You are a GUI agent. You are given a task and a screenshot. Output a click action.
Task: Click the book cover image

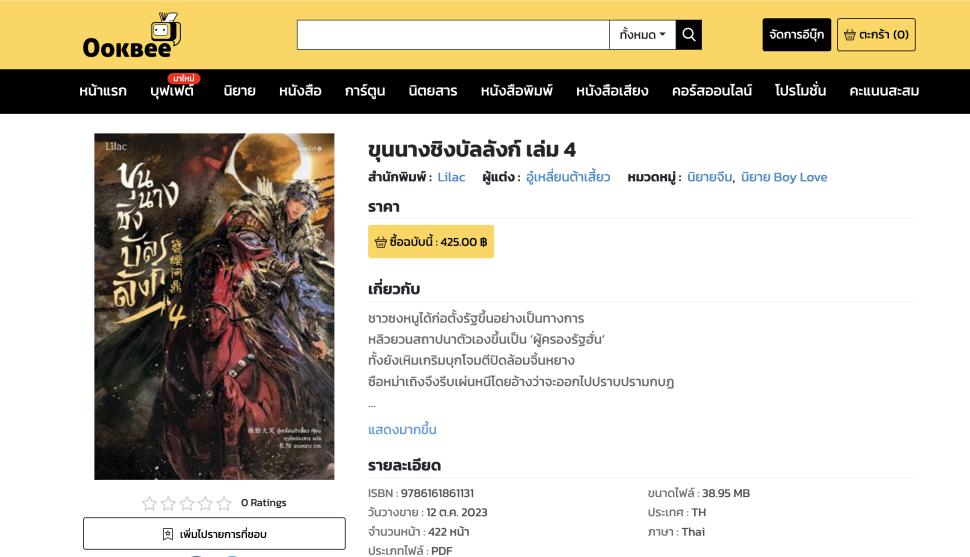(214, 306)
